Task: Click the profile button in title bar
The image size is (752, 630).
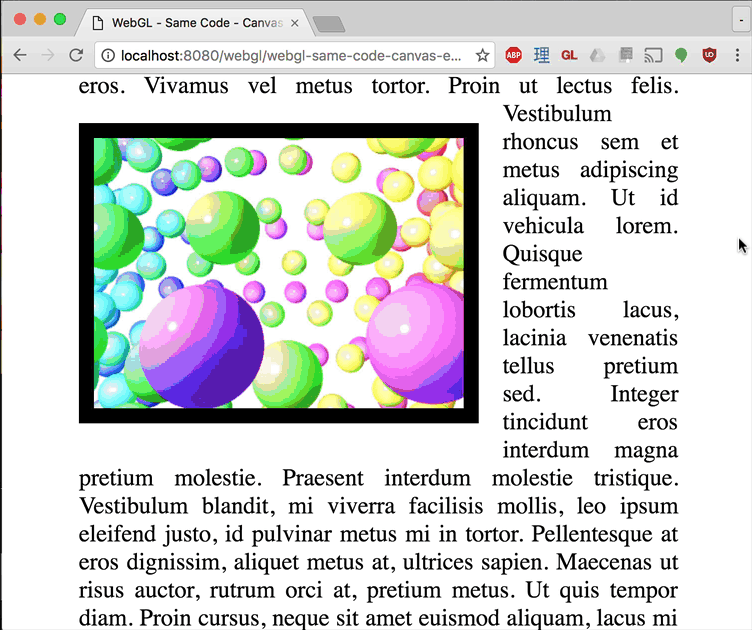Action: (741, 19)
